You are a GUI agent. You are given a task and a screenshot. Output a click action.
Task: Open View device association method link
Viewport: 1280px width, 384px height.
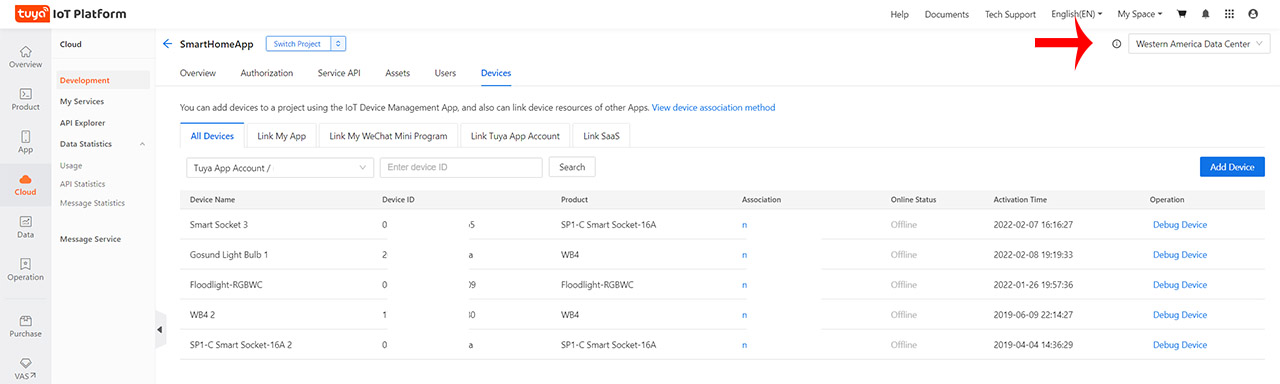tap(713, 107)
